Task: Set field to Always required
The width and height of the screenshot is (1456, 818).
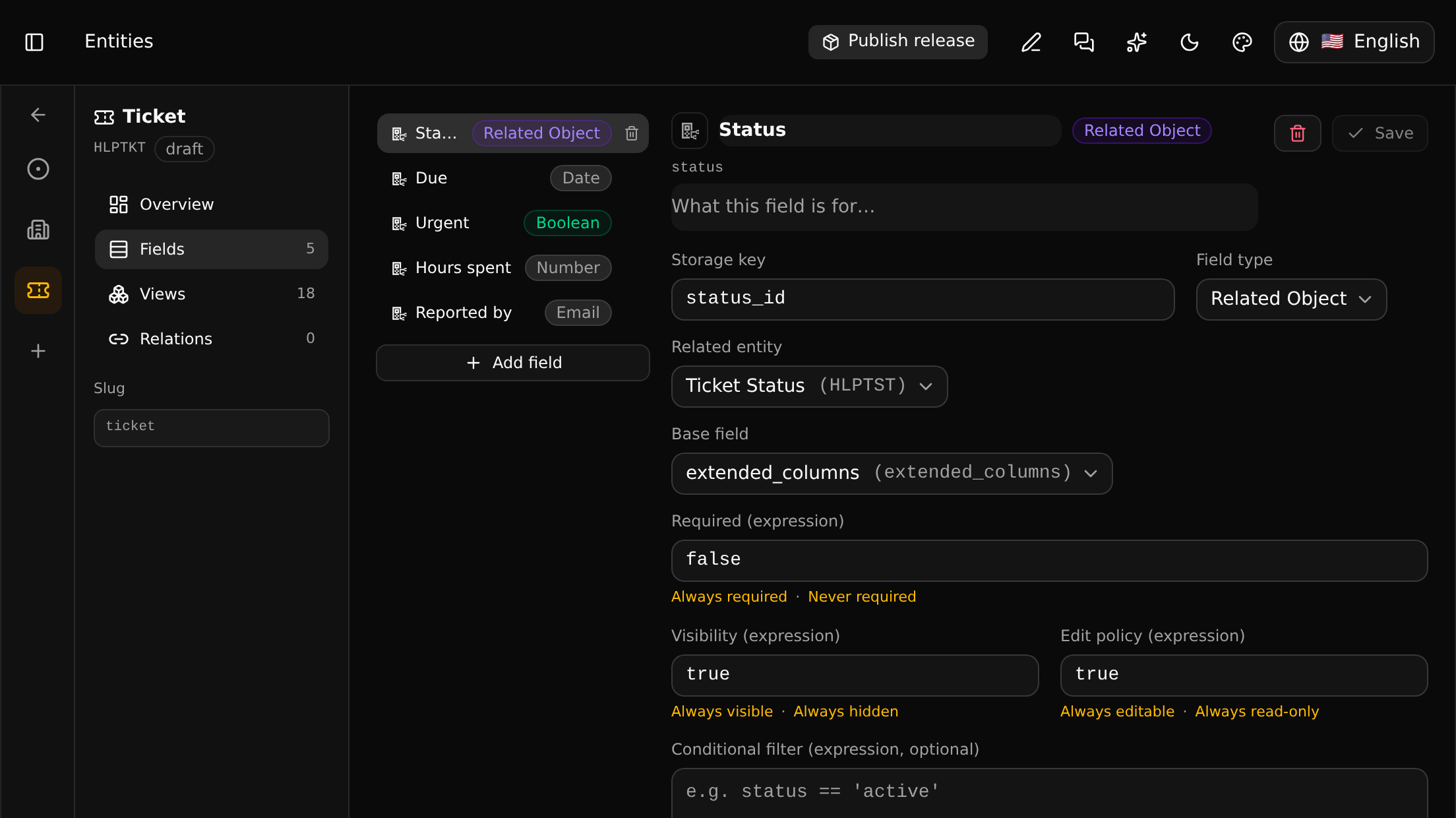Action: [x=729, y=596]
